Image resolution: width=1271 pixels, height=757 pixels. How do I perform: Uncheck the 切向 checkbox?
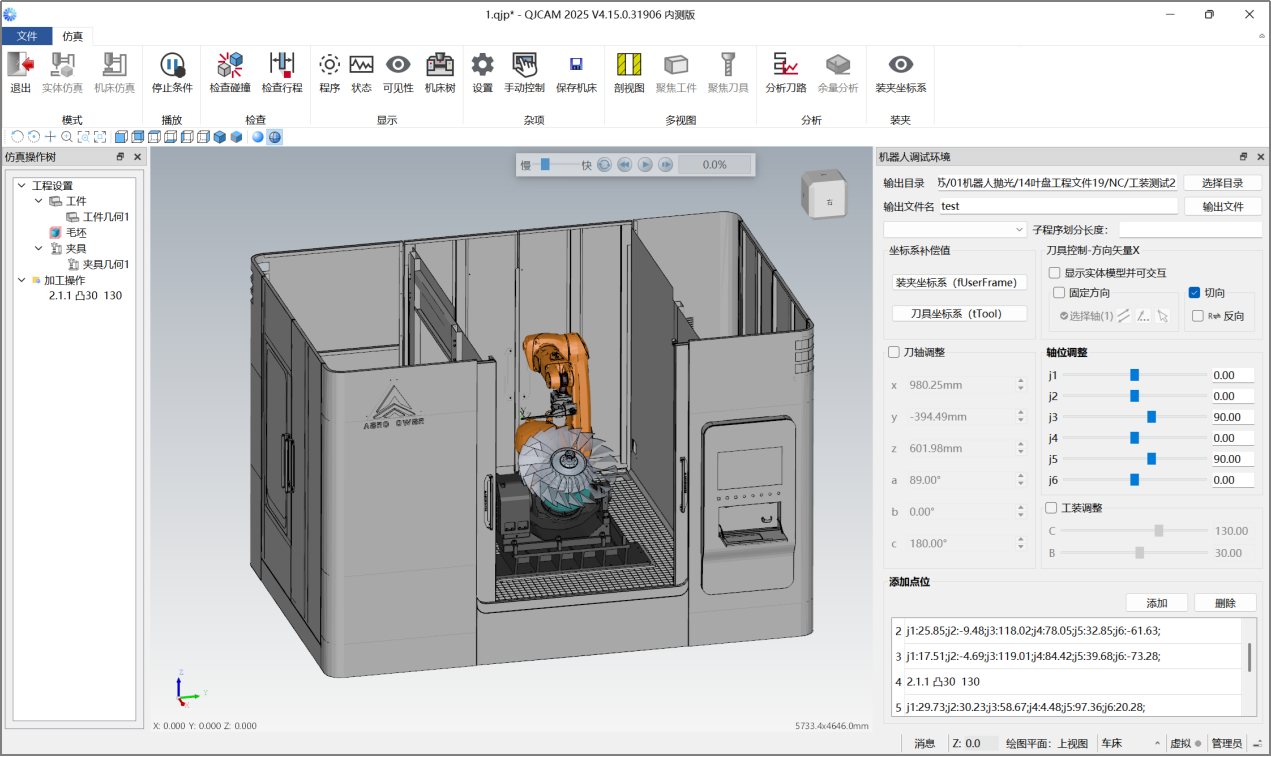coord(1194,293)
